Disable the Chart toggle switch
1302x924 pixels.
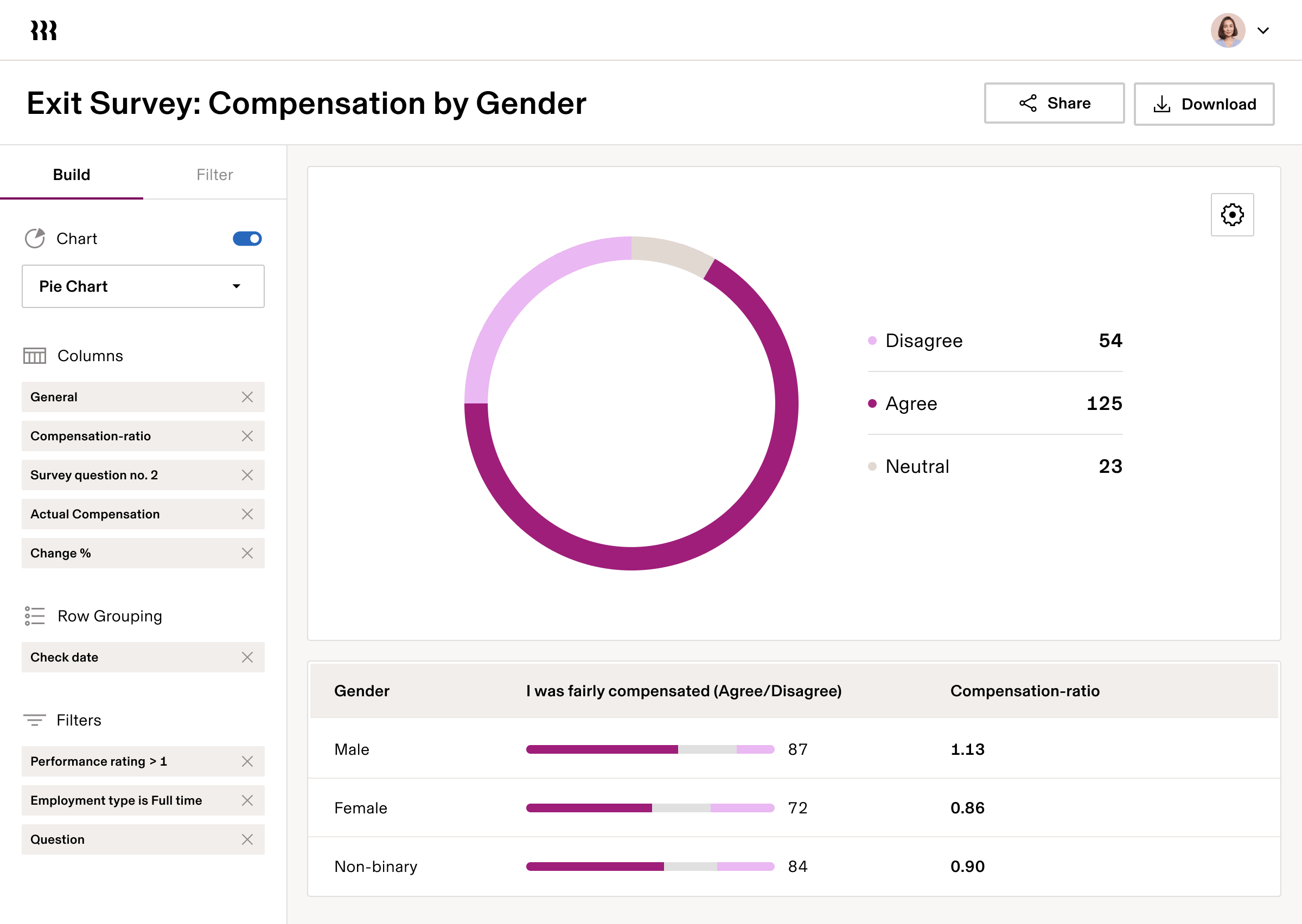247,239
